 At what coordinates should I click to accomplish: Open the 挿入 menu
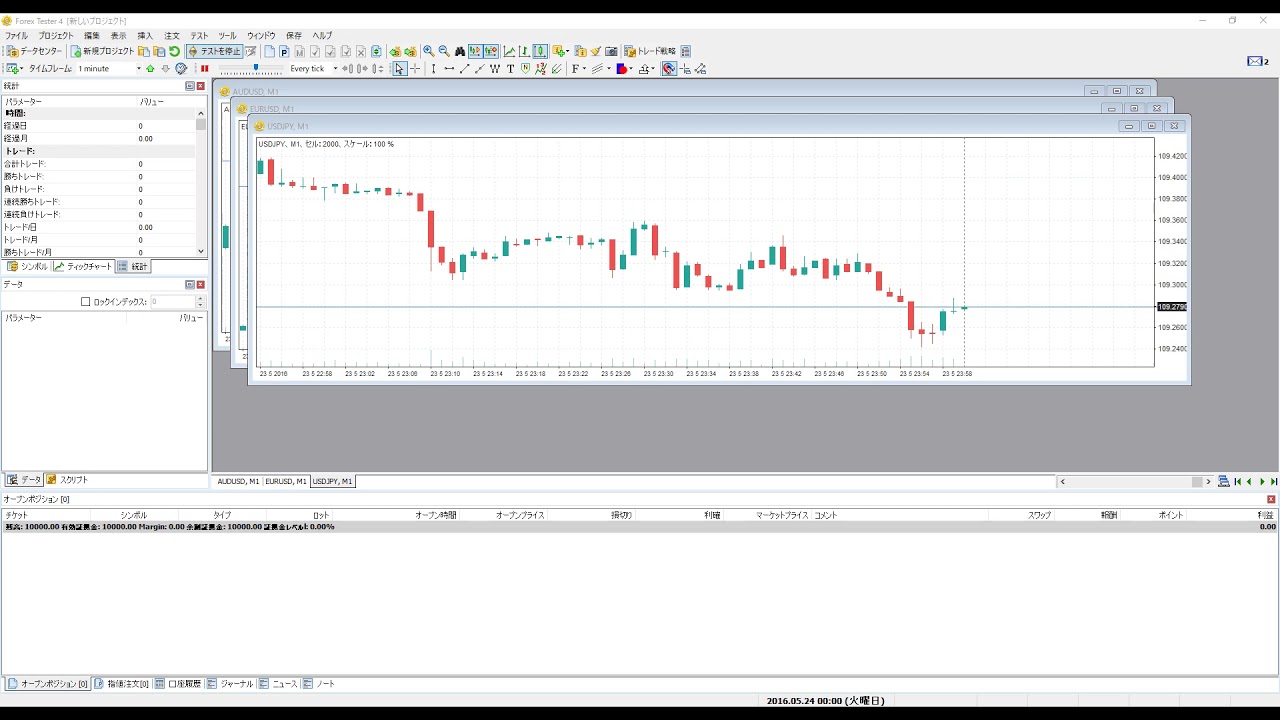click(145, 35)
